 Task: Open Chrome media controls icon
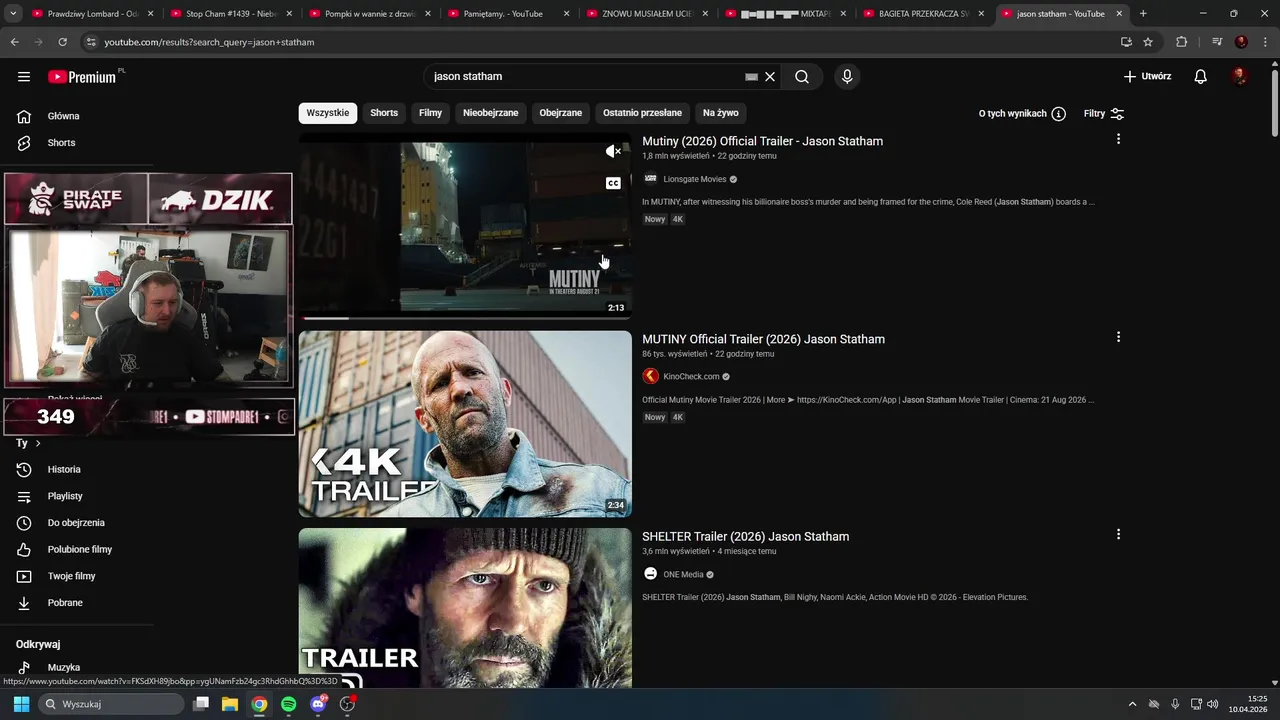1217,42
